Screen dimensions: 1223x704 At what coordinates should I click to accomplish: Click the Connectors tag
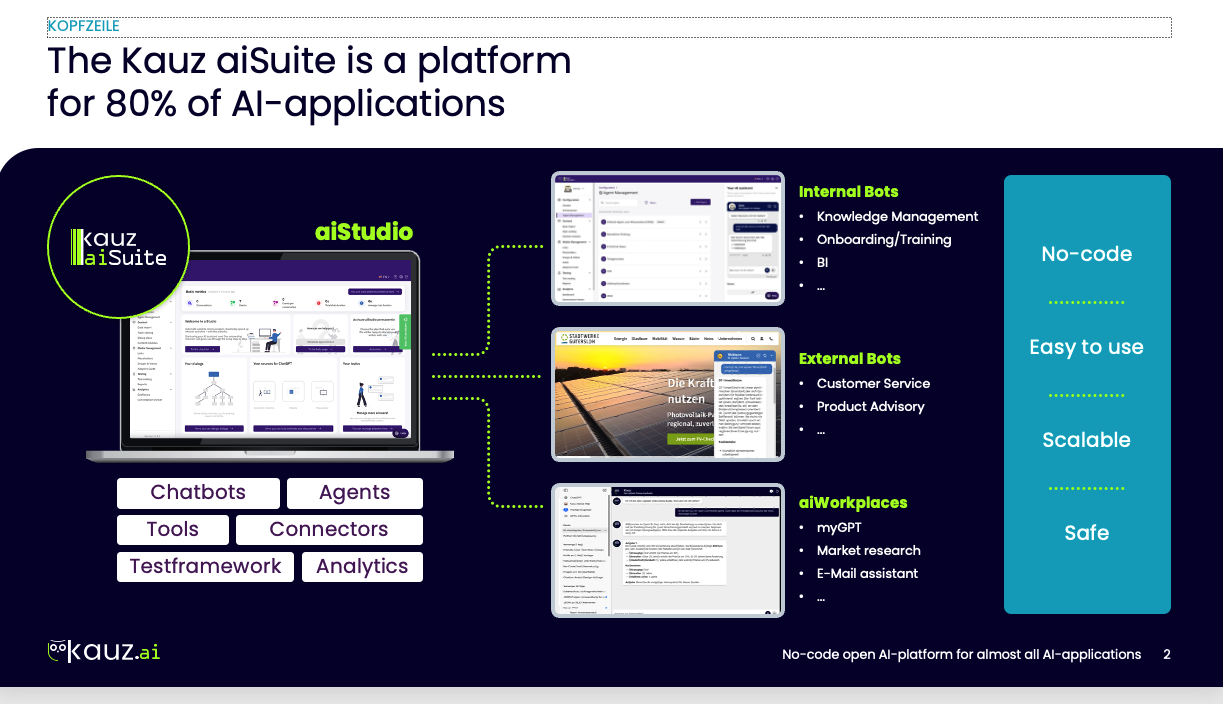point(329,530)
